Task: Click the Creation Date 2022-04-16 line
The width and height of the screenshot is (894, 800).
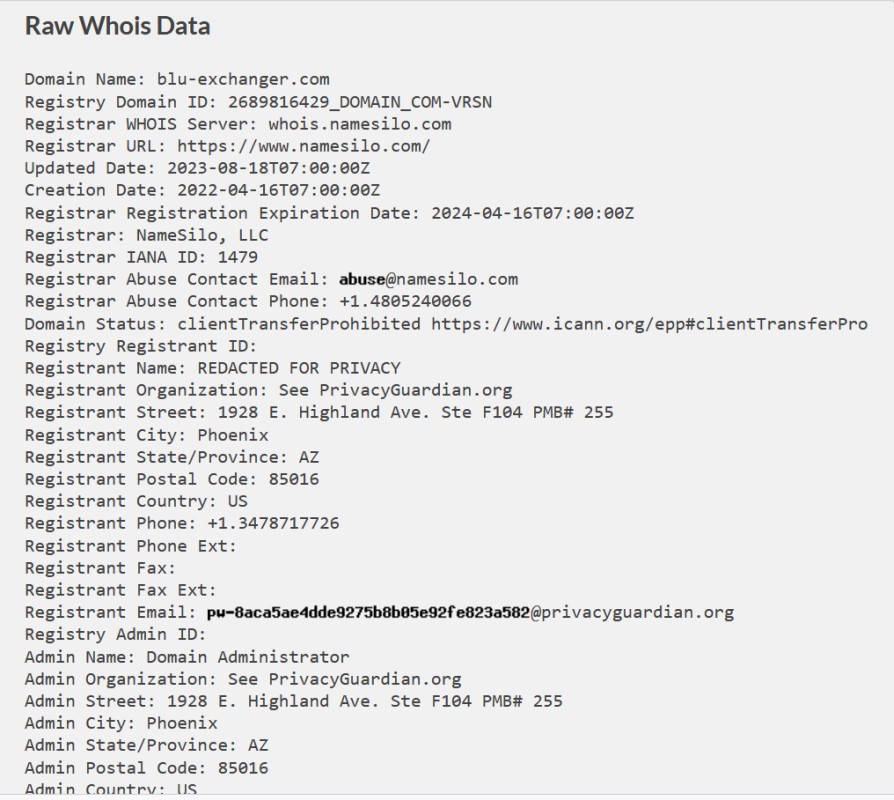Action: [202, 190]
